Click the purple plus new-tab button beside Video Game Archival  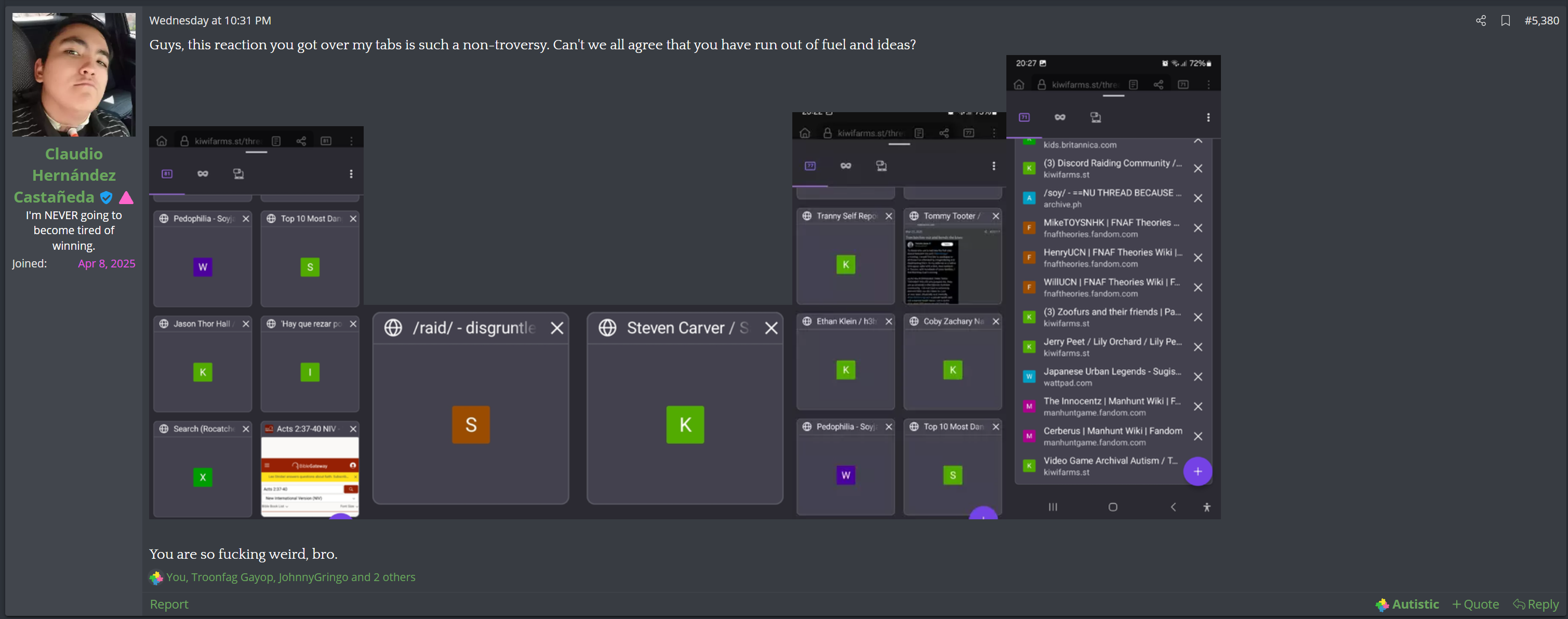click(1198, 472)
